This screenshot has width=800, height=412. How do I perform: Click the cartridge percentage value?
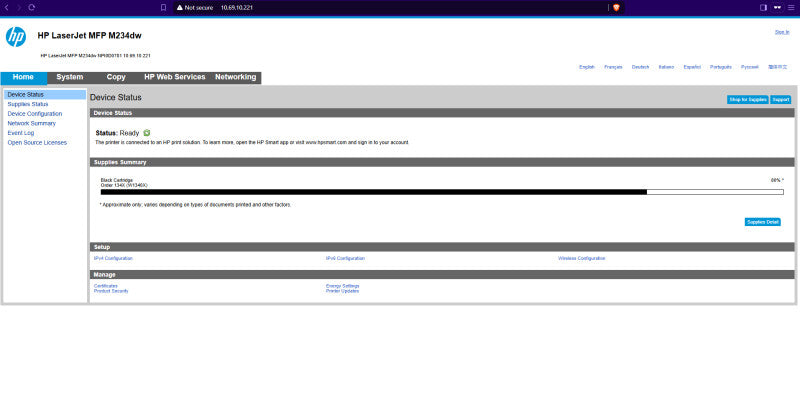[777, 181]
